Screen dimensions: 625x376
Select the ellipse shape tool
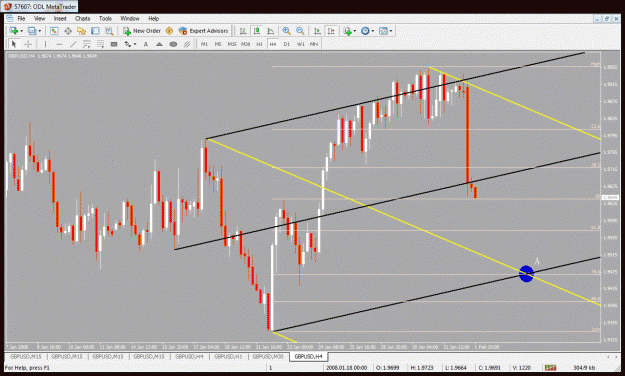point(173,44)
